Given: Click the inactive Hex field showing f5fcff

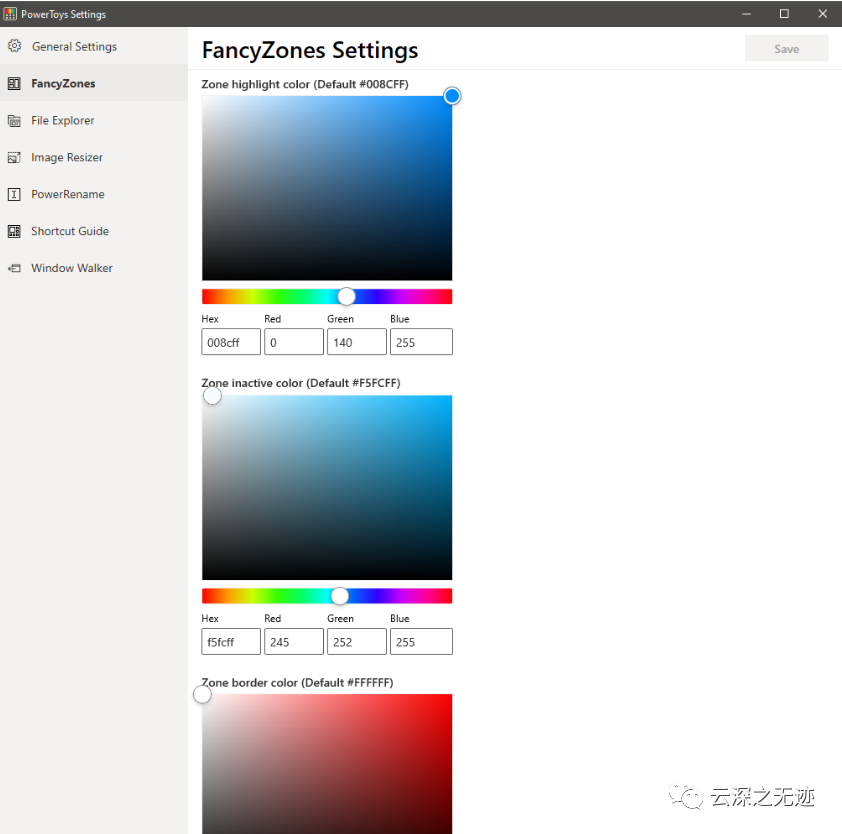Looking at the screenshot, I should click(231, 642).
